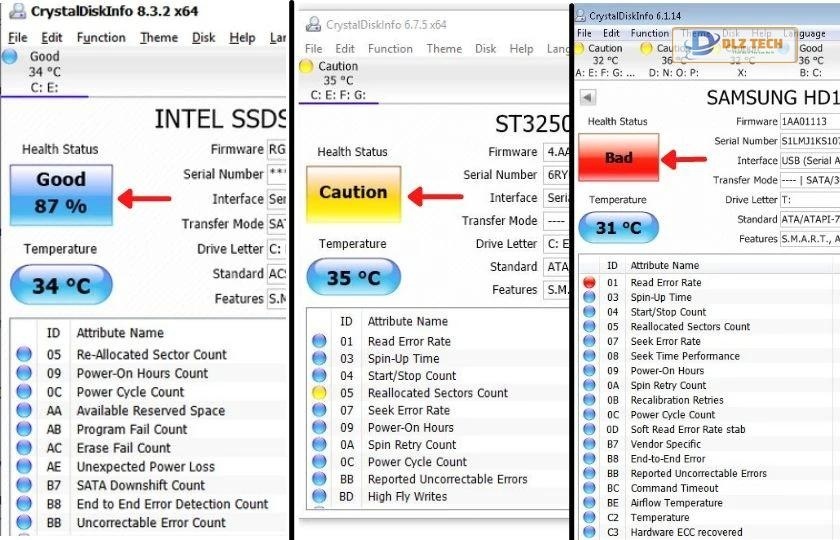The image size is (840, 540).
Task: Click the blue dot beside Airflow Temperature
Action: [x=589, y=503]
